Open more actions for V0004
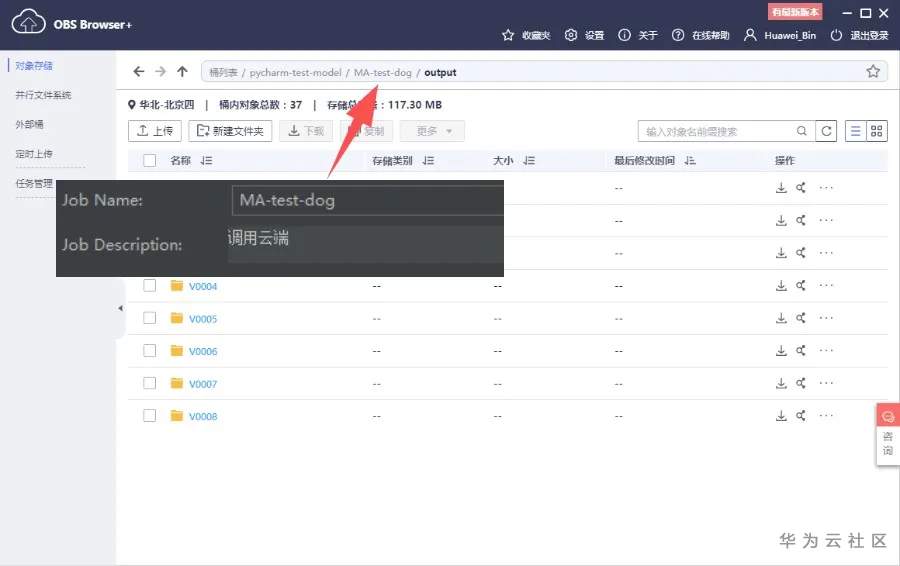The width and height of the screenshot is (900, 566). pos(825,285)
